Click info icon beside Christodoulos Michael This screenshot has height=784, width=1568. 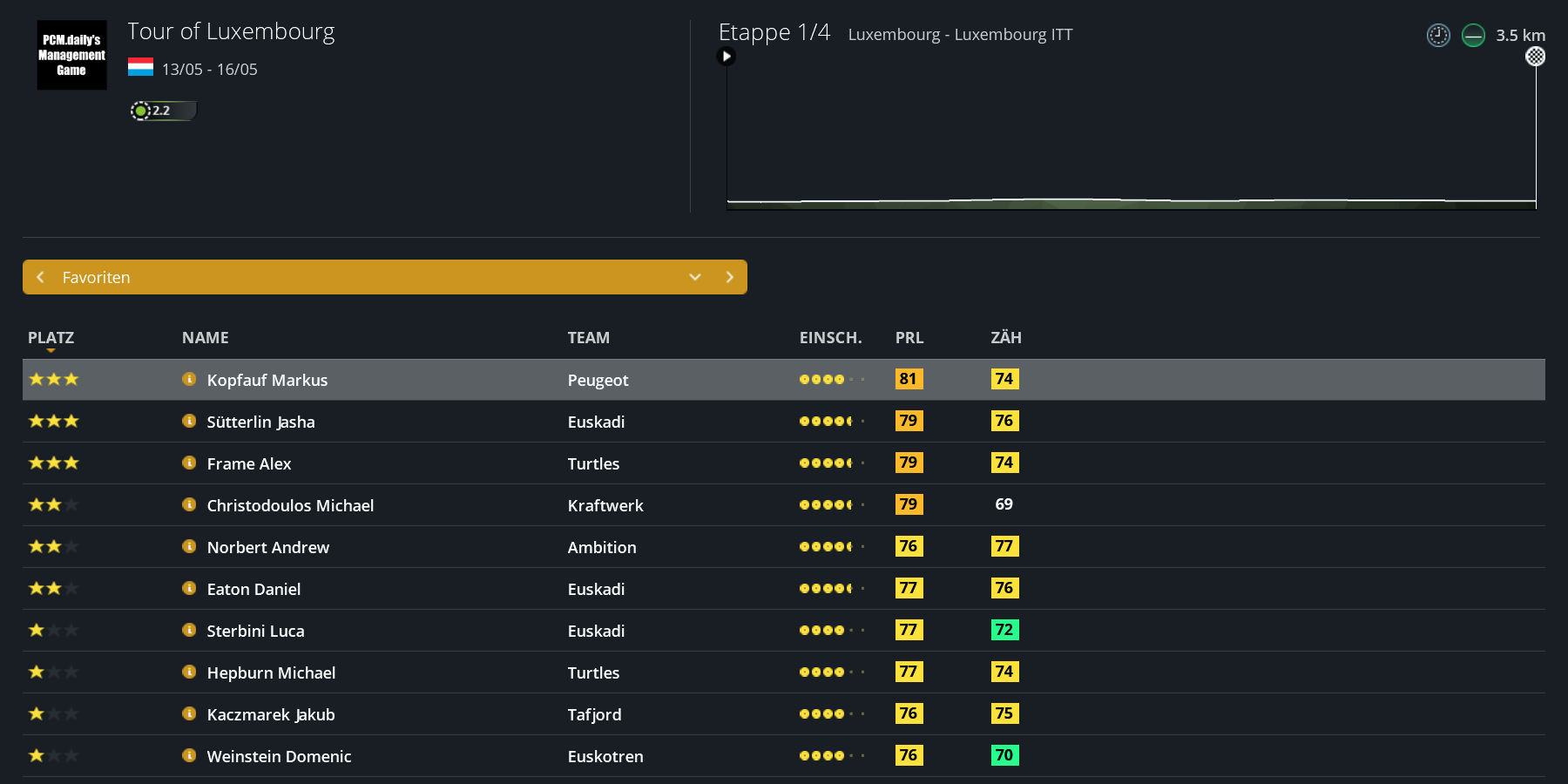(189, 504)
